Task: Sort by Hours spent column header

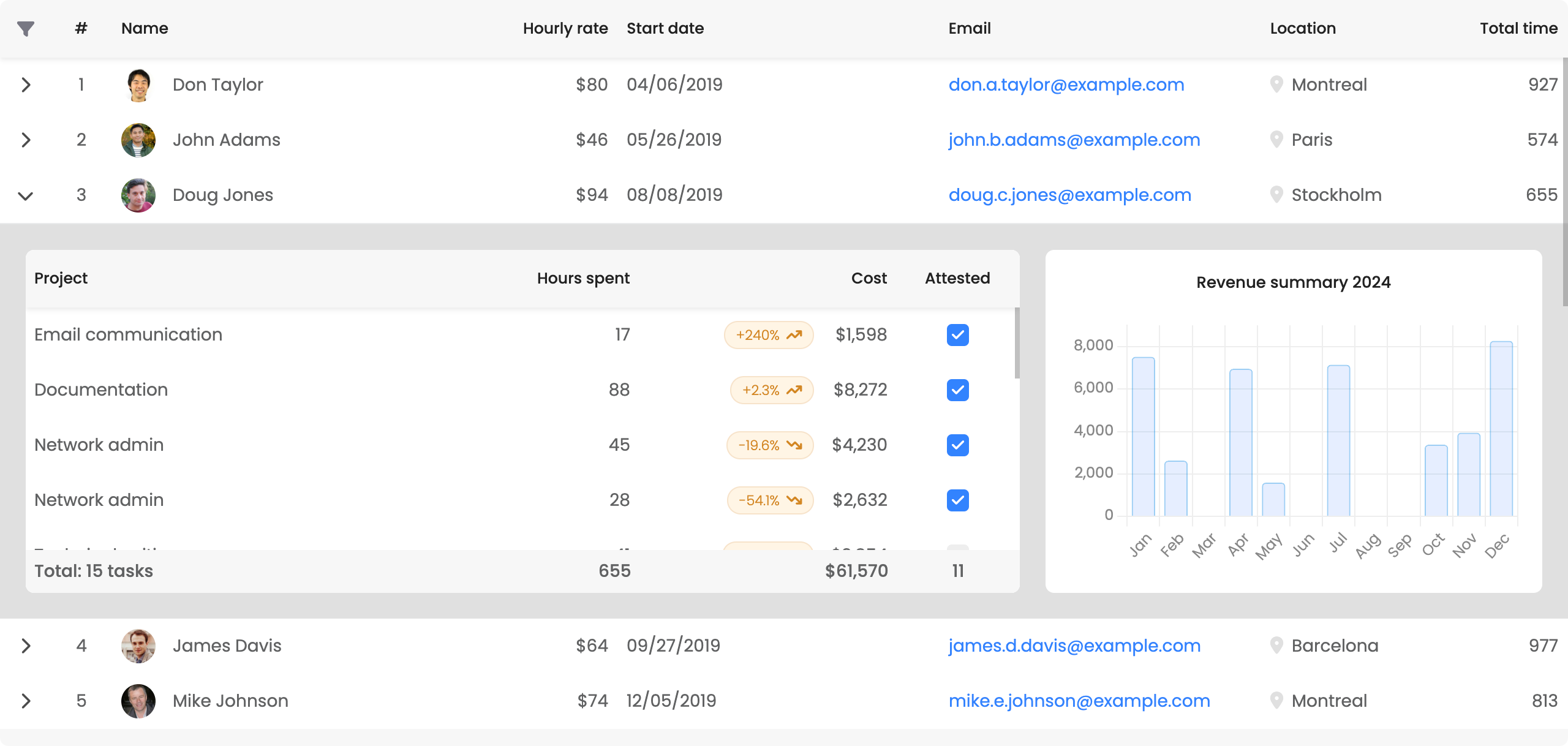Action: [x=582, y=279]
